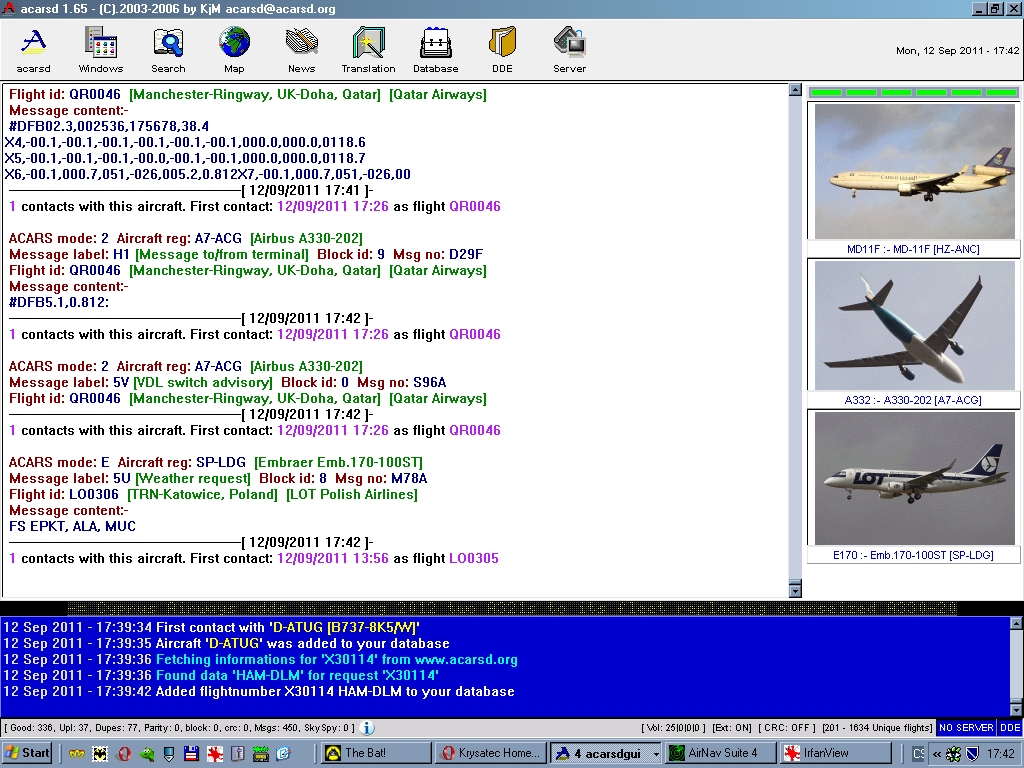Launch Opera from the quick launch bar

pyautogui.click(x=123, y=754)
